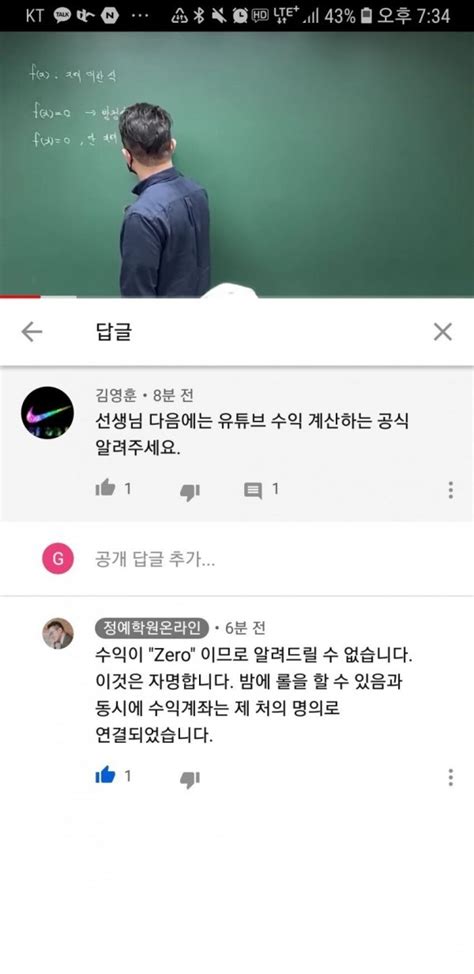This screenshot has height=974, width=474.
Task: Dislike the 정예학원온라인 reply
Action: pos(189,779)
